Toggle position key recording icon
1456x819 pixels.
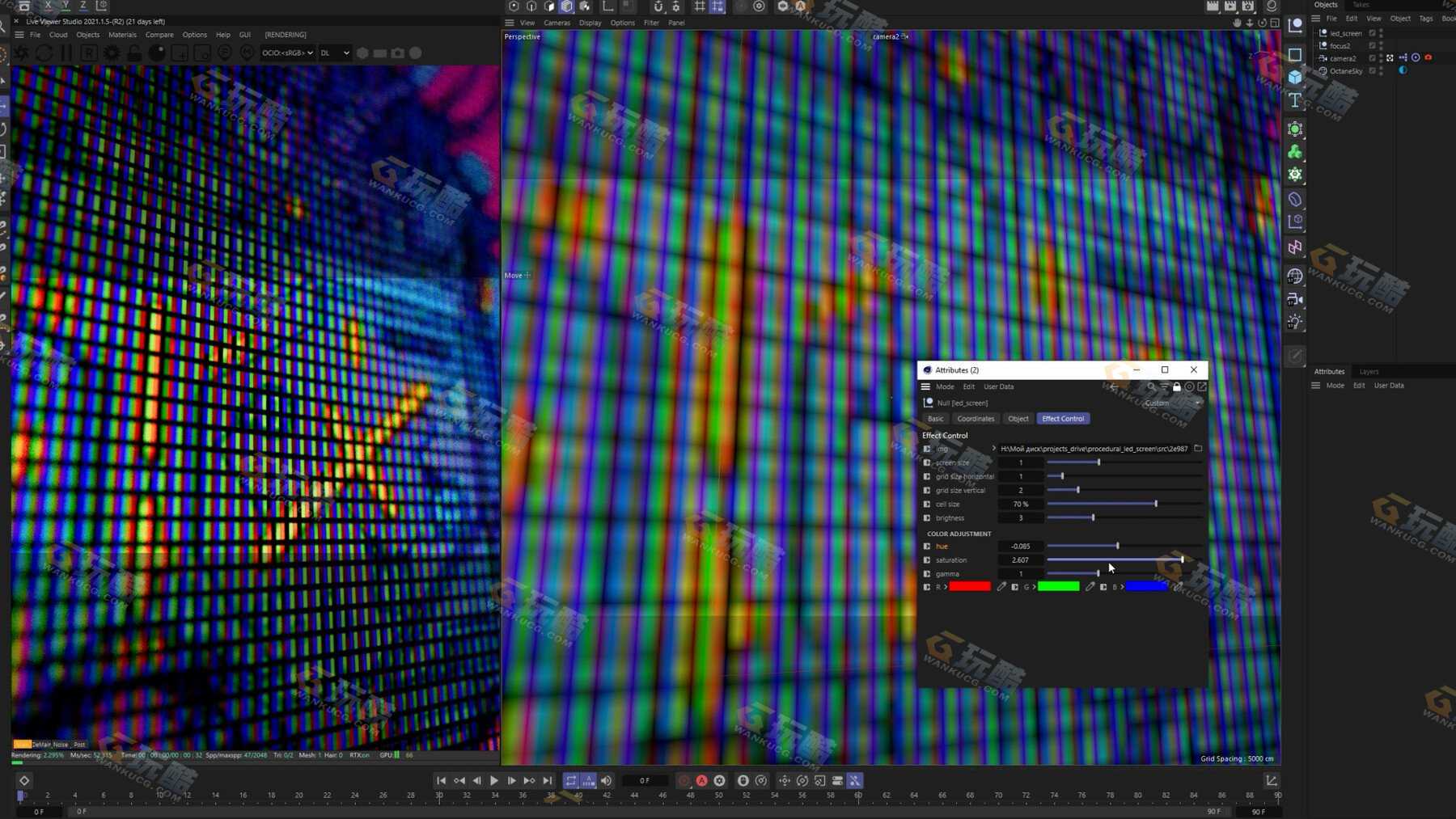(784, 780)
